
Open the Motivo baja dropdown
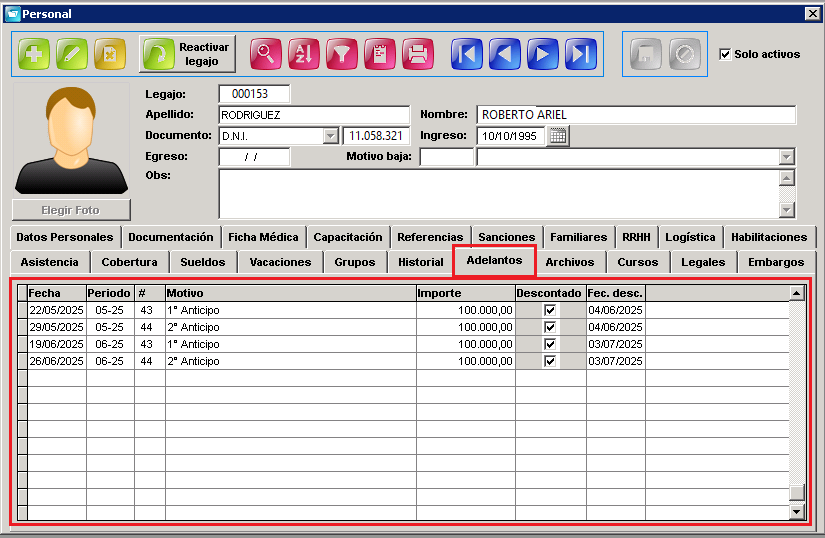(x=787, y=157)
